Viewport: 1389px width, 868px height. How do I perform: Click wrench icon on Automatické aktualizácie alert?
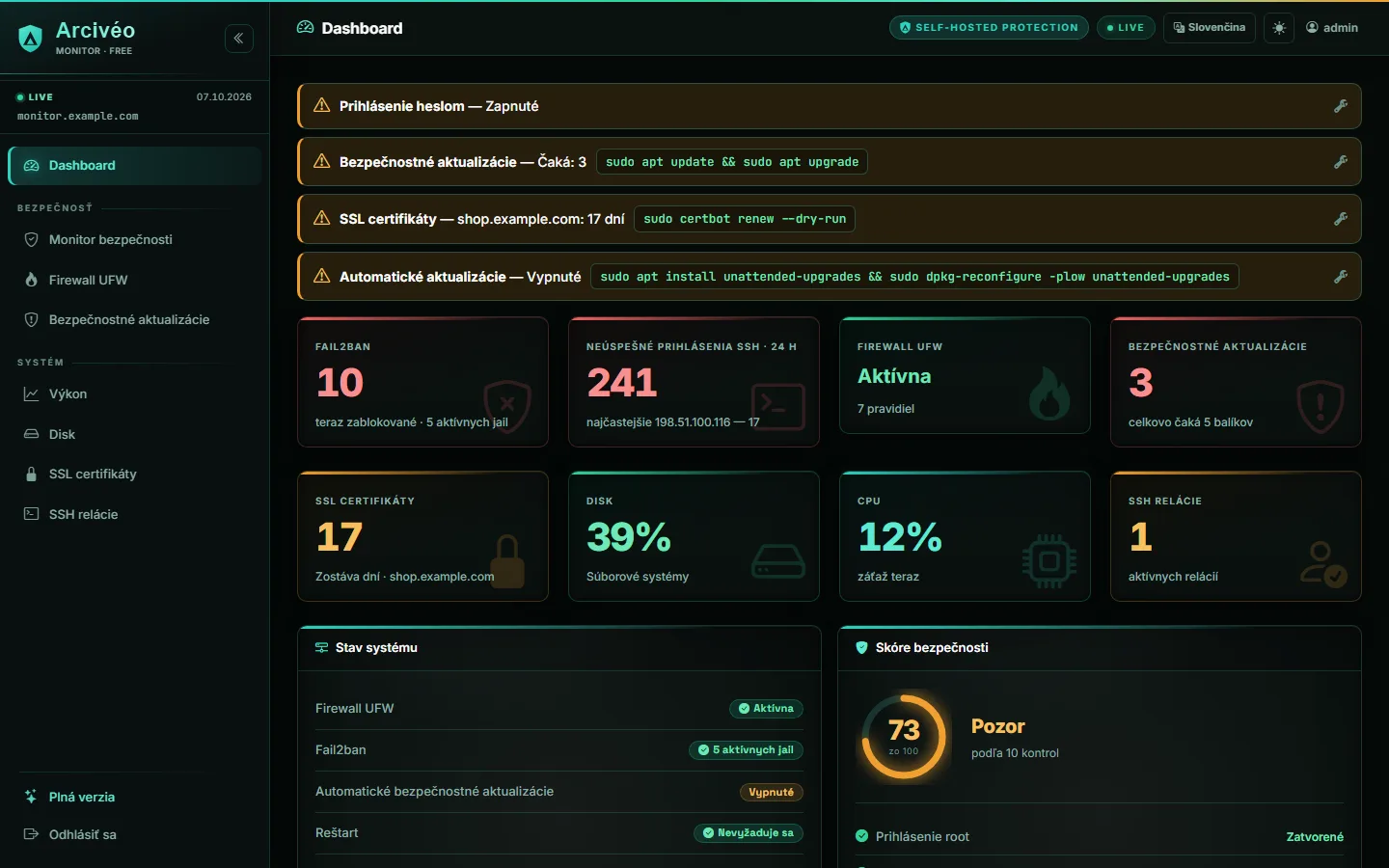click(1341, 277)
